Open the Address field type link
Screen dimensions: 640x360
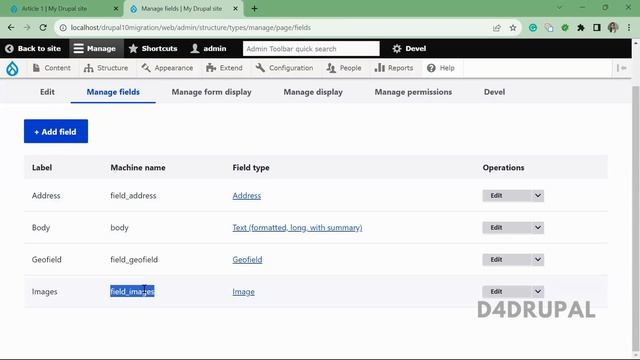[247, 196]
